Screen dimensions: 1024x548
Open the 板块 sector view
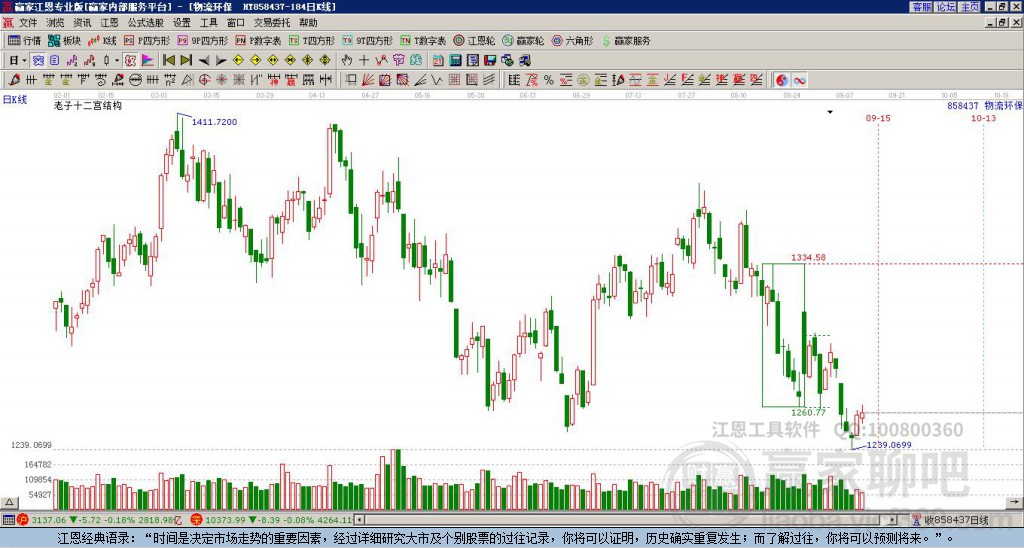coord(64,40)
